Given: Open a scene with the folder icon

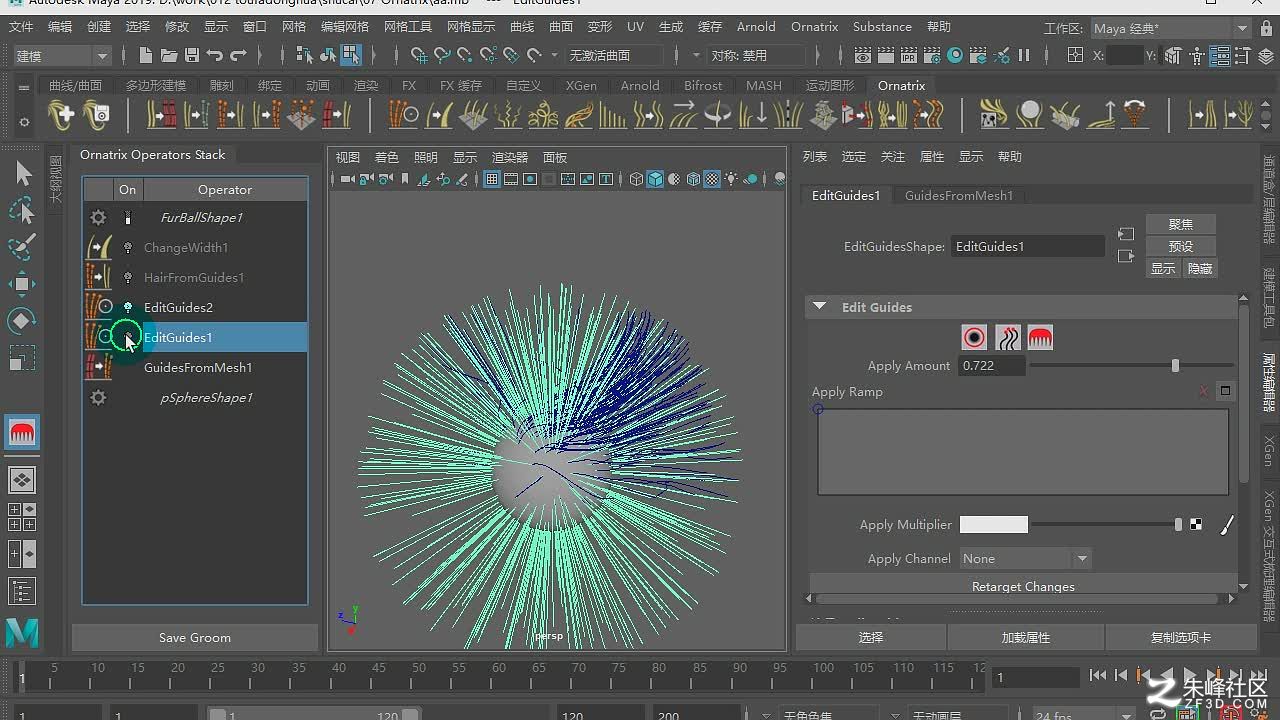Looking at the screenshot, I should pos(169,56).
